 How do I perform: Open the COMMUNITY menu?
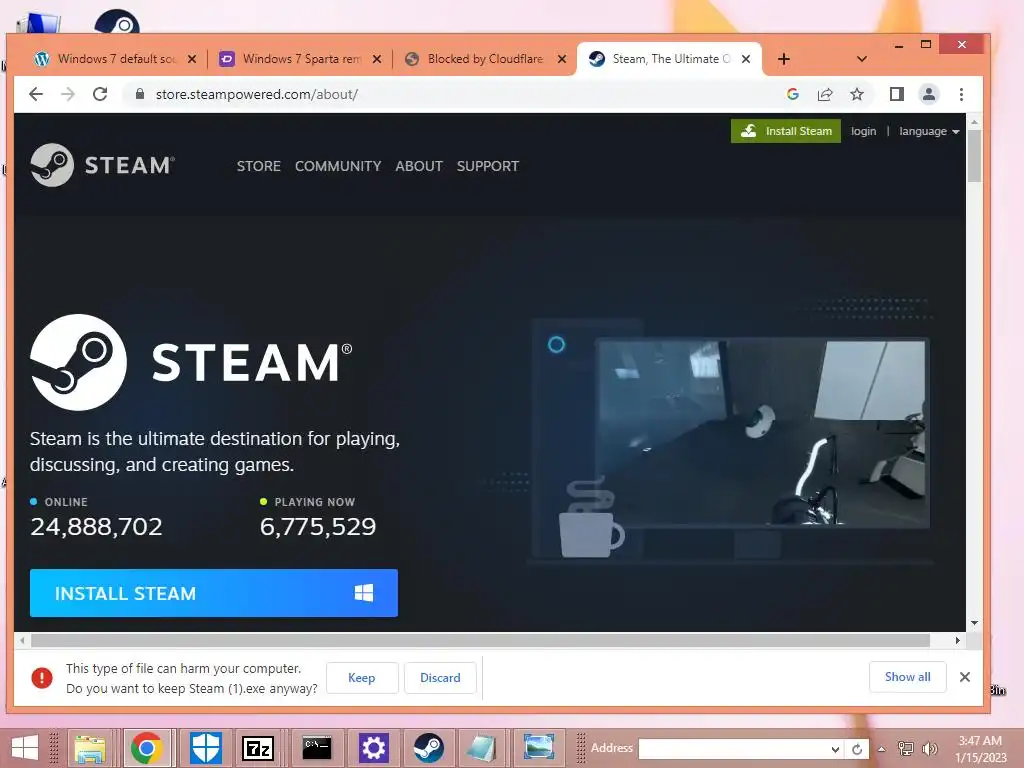pos(338,166)
